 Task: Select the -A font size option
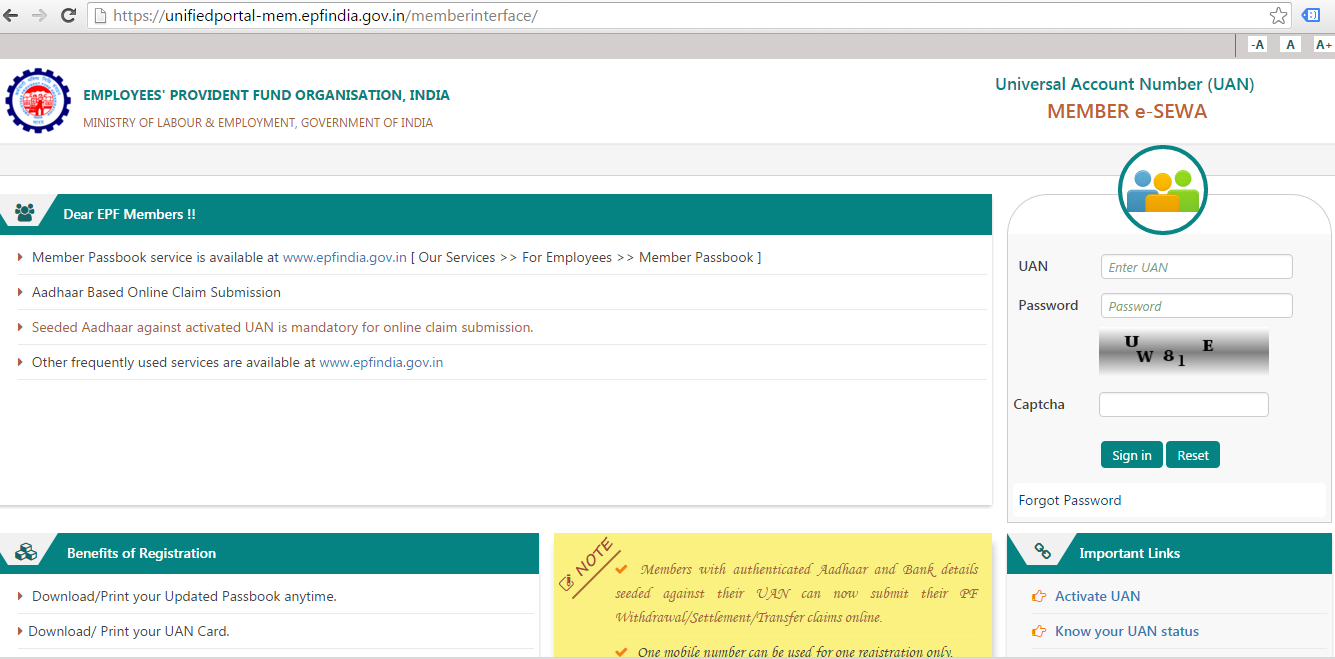1257,44
